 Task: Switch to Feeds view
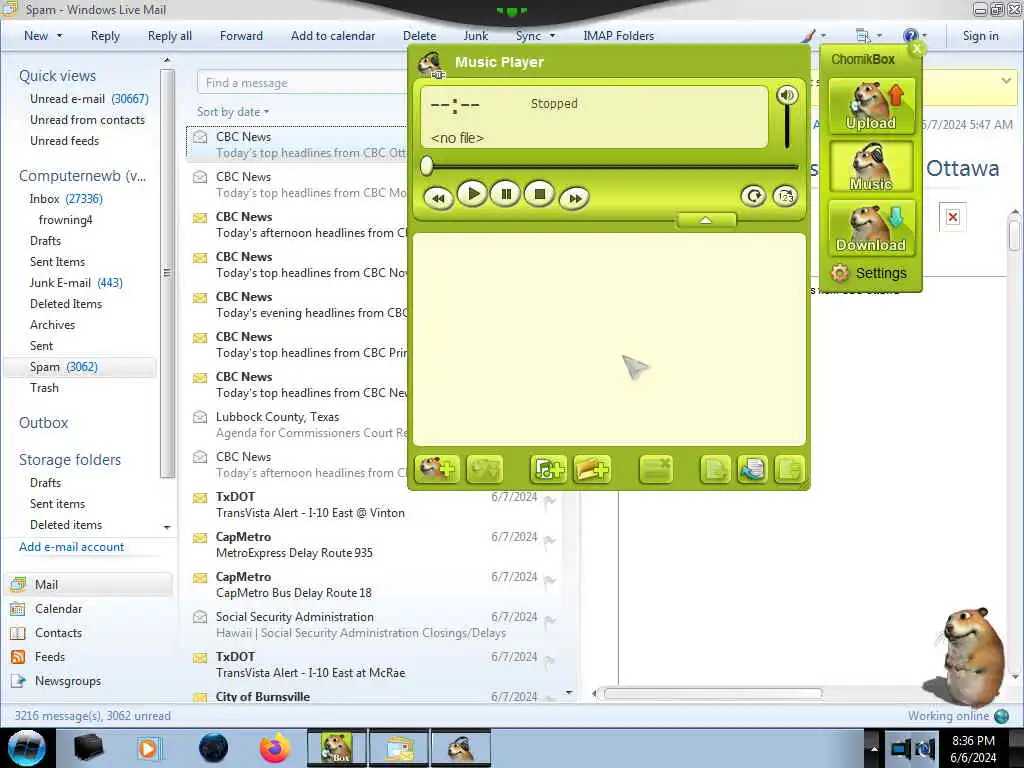click(50, 656)
